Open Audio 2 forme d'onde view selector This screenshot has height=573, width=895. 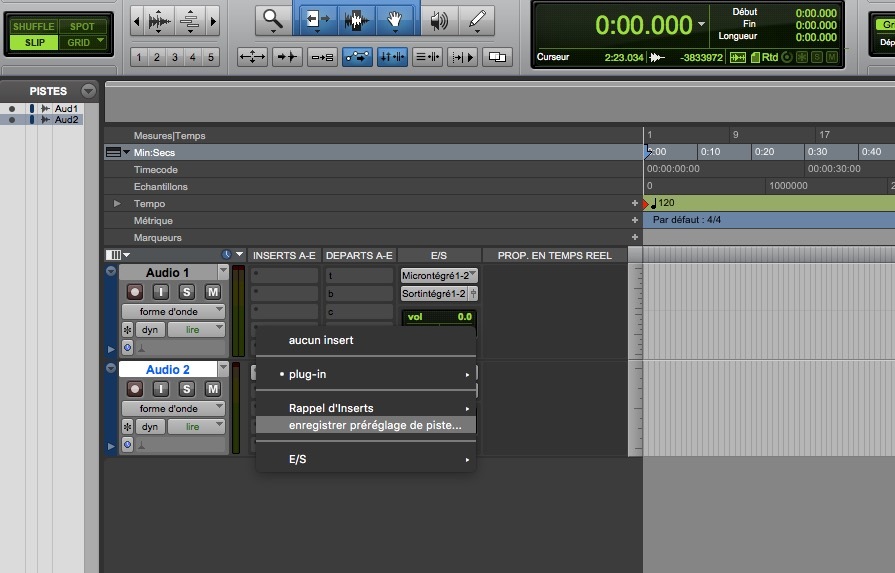(x=174, y=409)
